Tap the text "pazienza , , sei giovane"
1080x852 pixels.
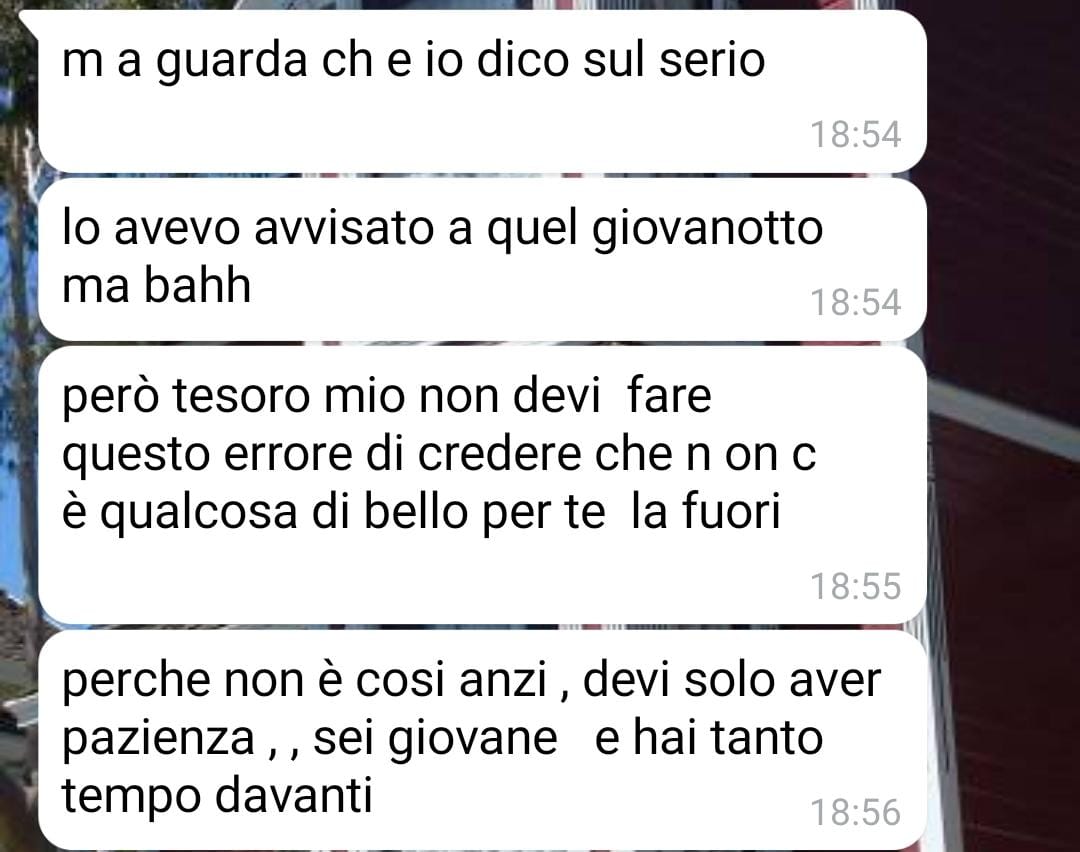[x=309, y=738]
